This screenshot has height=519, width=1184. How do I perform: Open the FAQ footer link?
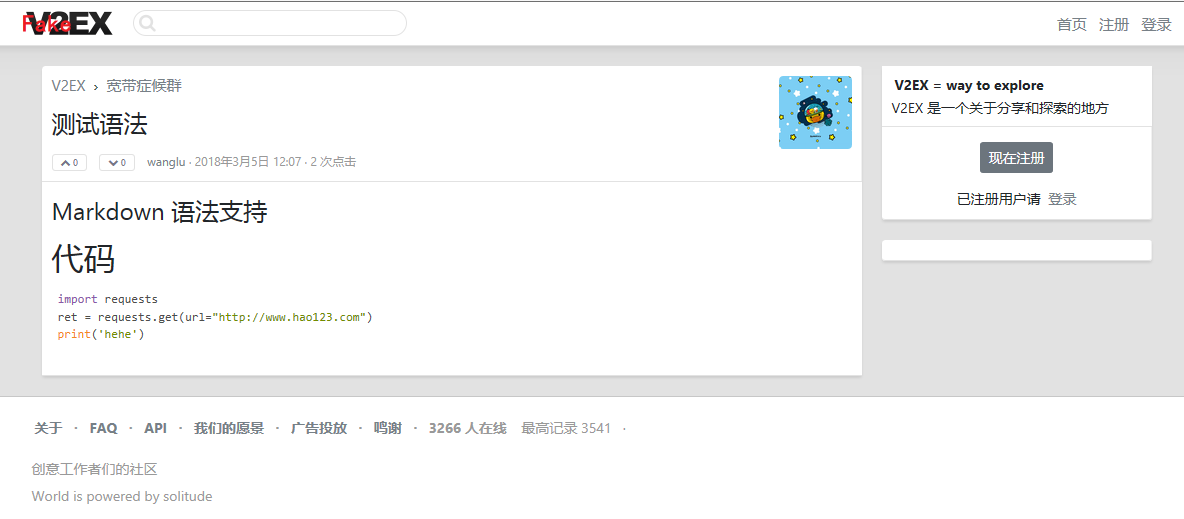coord(103,428)
